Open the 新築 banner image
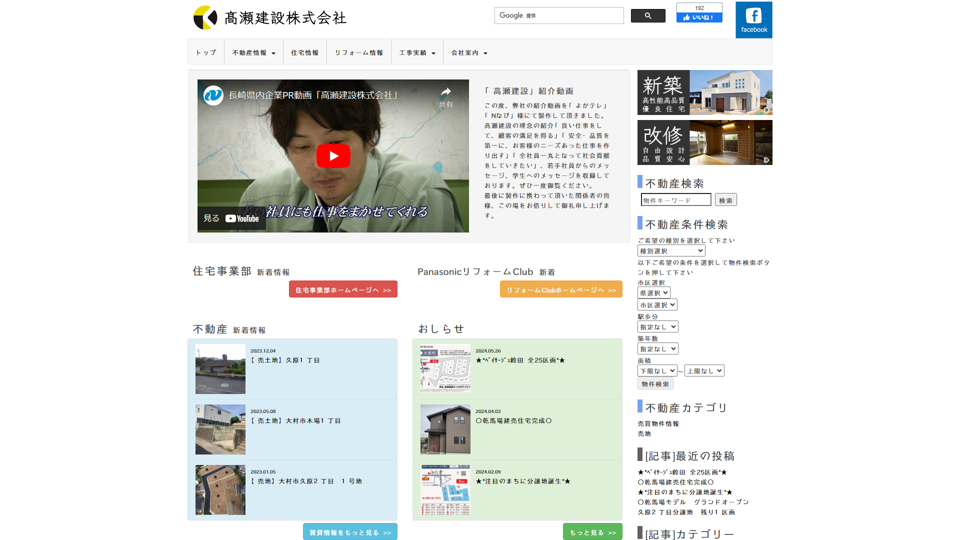The image size is (960, 540). pyautogui.click(x=704, y=92)
